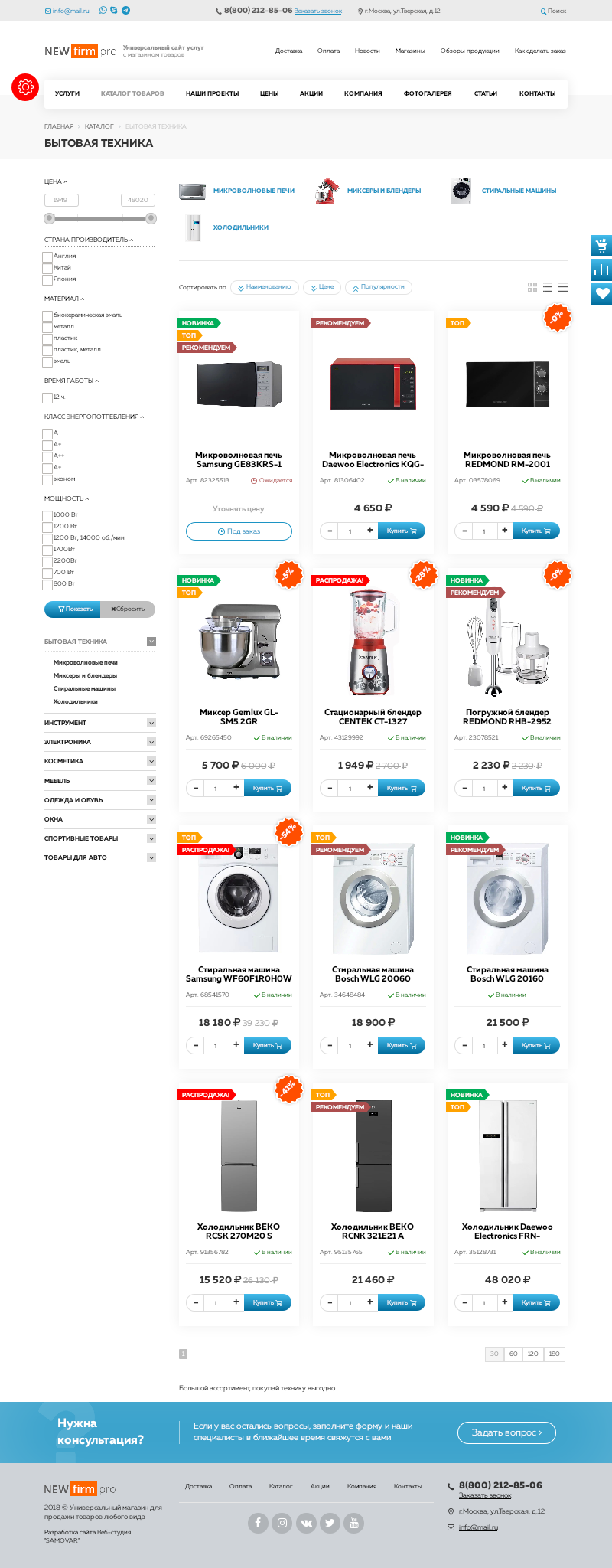Open the shopping cart side icon
The height and width of the screenshot is (1568, 612).
(601, 246)
